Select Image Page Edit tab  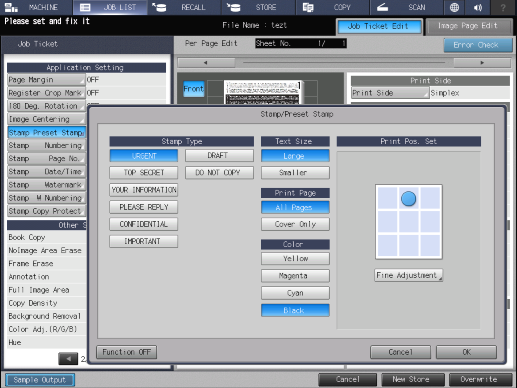pyautogui.click(x=468, y=26)
